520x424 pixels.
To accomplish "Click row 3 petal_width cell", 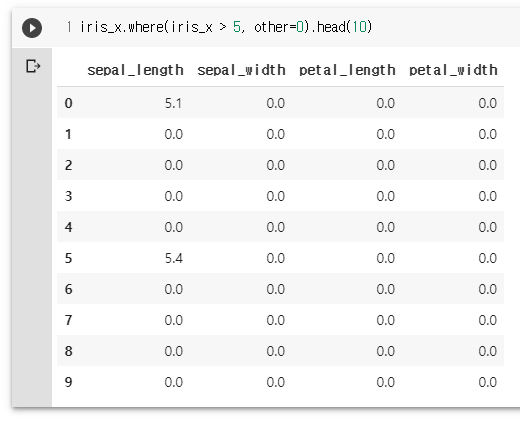I will tap(488, 196).
